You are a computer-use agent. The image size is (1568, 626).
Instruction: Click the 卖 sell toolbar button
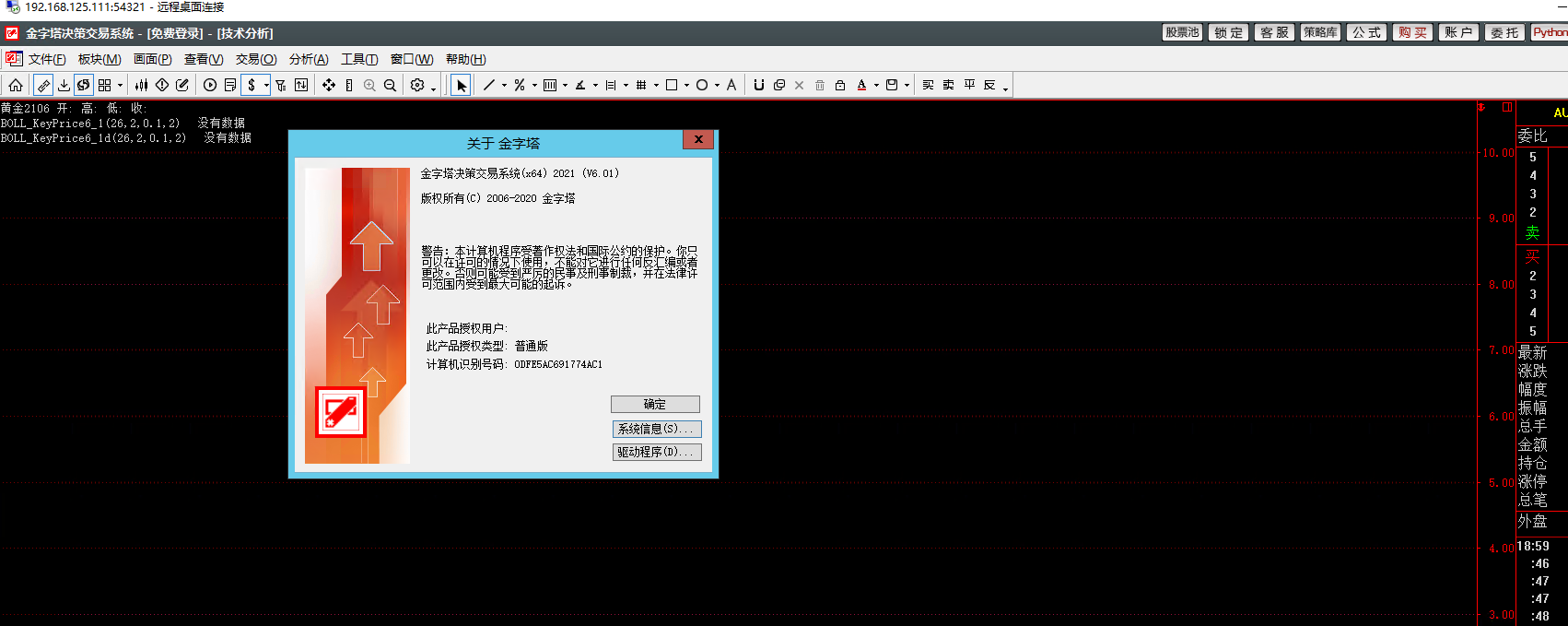coord(948,85)
